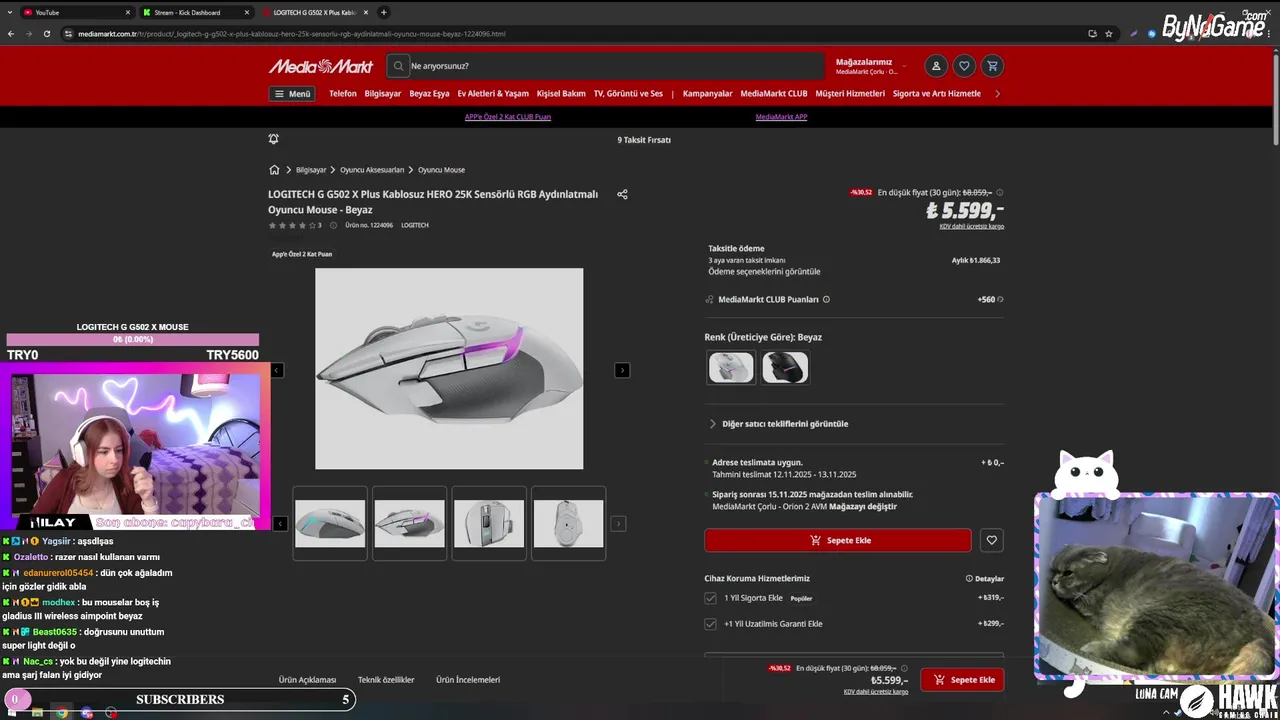The height and width of the screenshot is (720, 1280).
Task: Click main product image of mouse
Action: [x=449, y=369]
